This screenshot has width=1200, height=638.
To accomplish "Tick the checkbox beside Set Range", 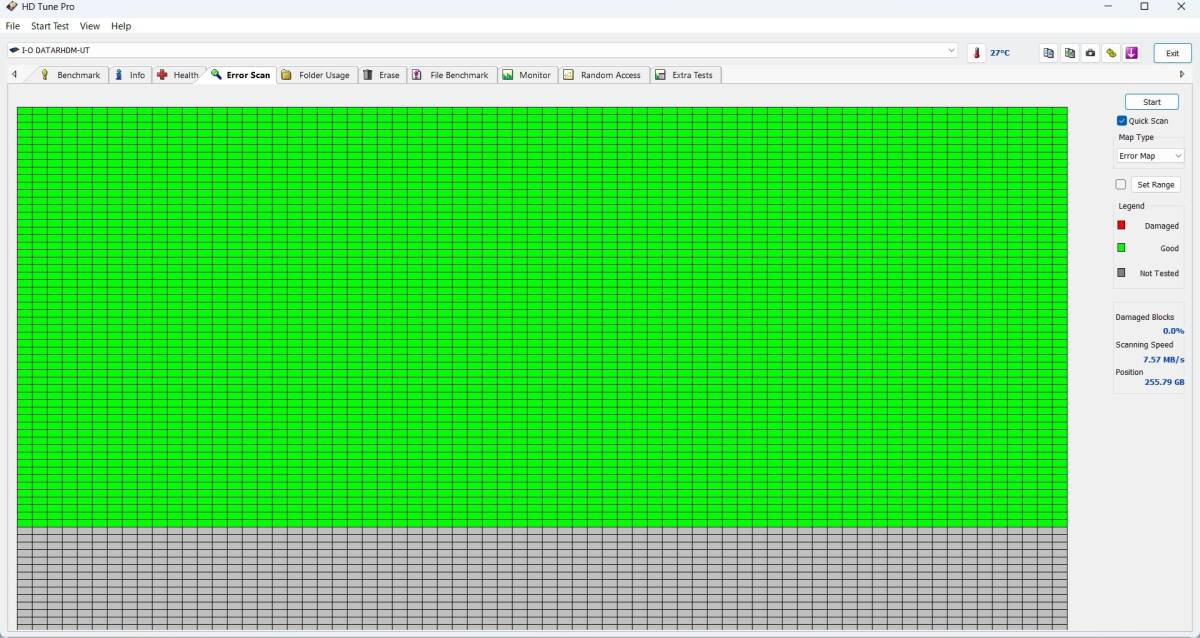I will point(1121,185).
